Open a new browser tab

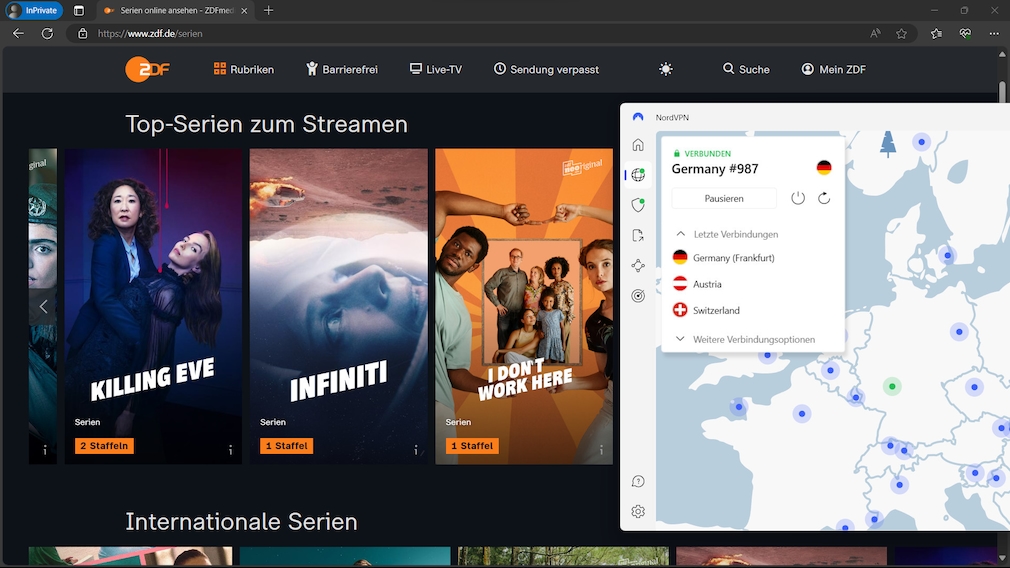269,10
